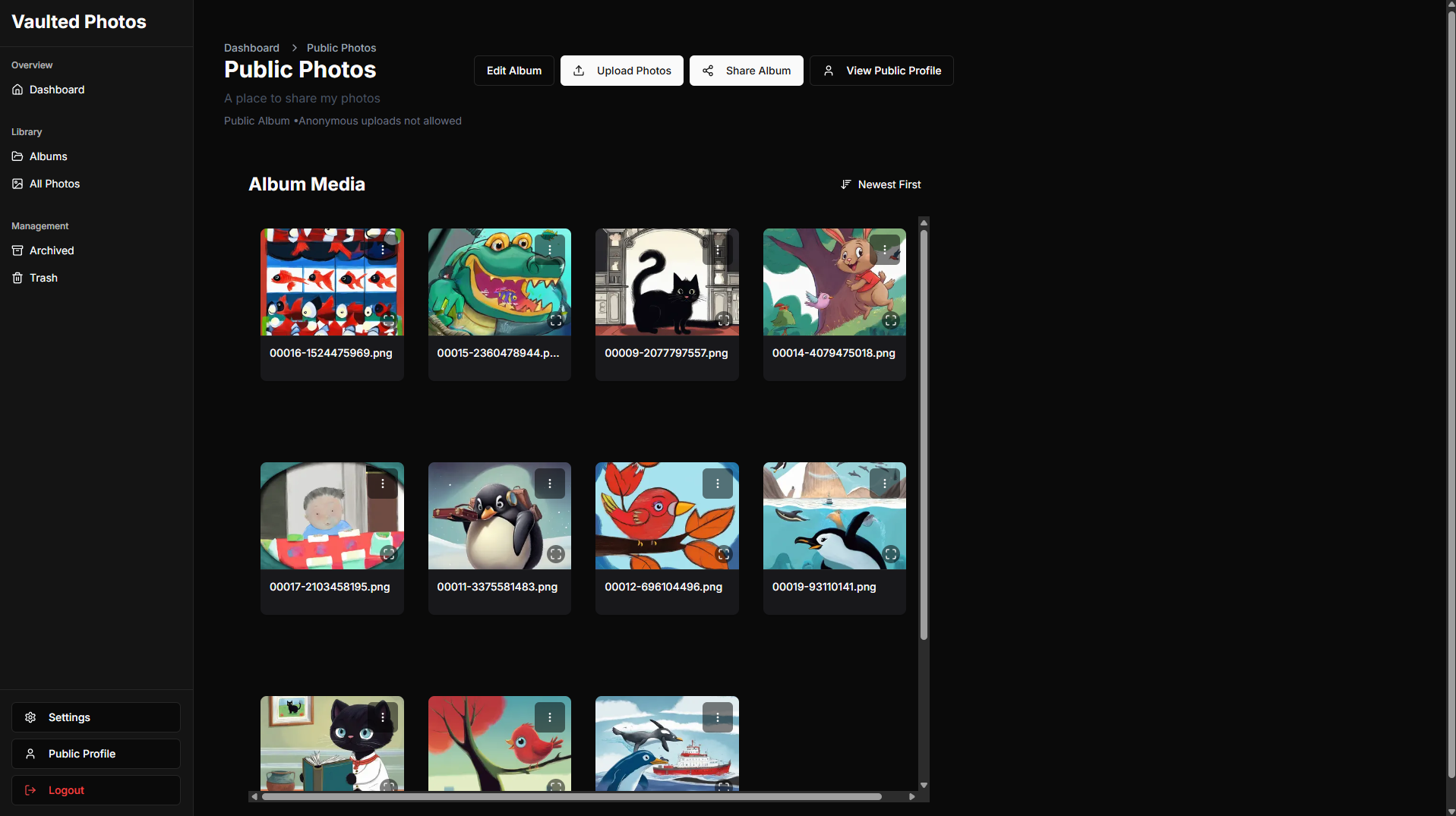Click View Public Profile button
1456x816 pixels.
[882, 71]
